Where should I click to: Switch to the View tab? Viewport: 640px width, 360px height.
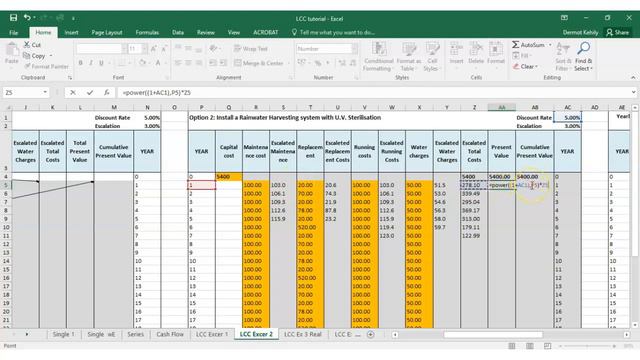tap(234, 32)
